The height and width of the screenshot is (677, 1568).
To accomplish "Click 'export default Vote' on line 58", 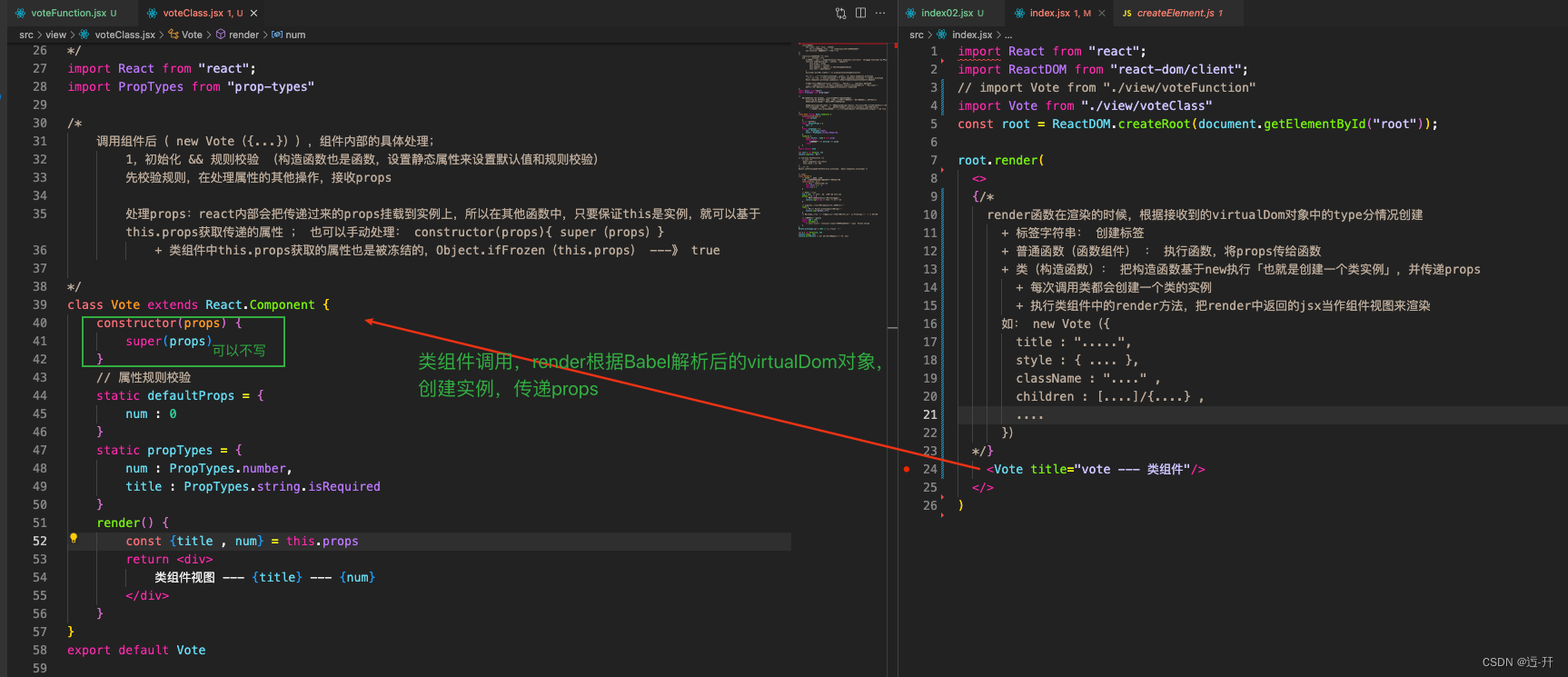I will click(136, 650).
